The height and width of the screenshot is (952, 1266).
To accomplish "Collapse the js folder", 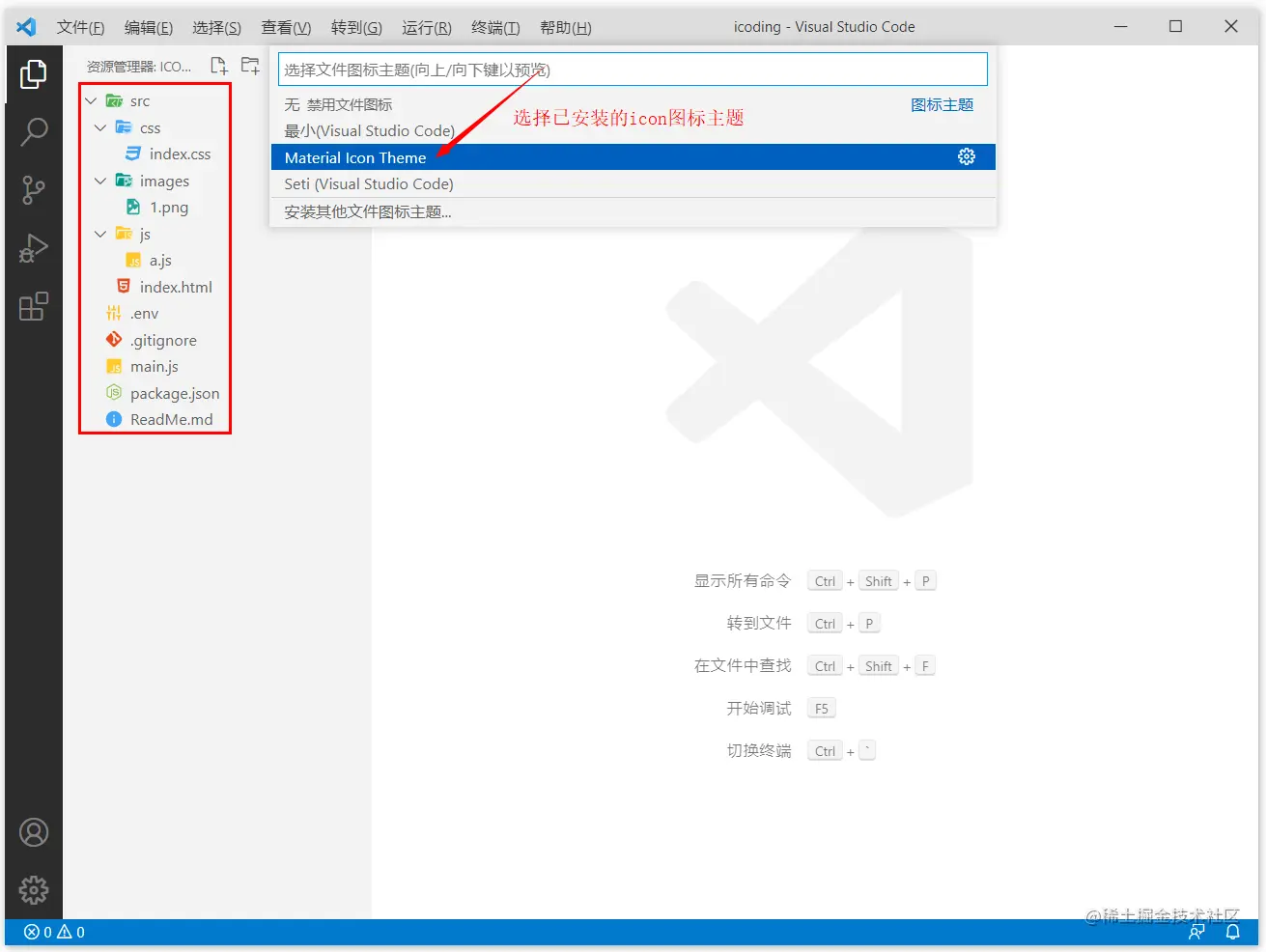I will tap(100, 234).
